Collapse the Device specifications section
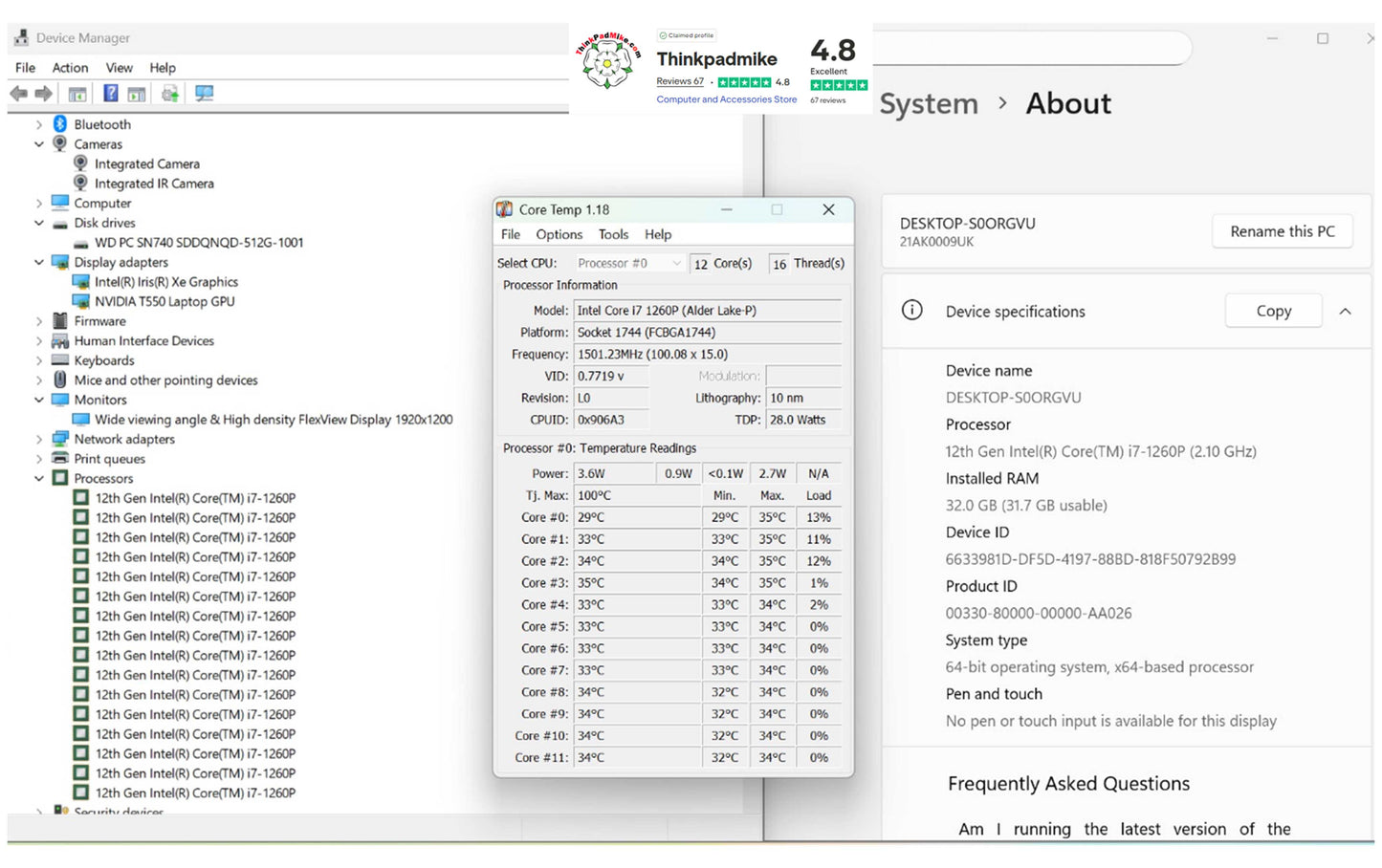 click(1345, 312)
